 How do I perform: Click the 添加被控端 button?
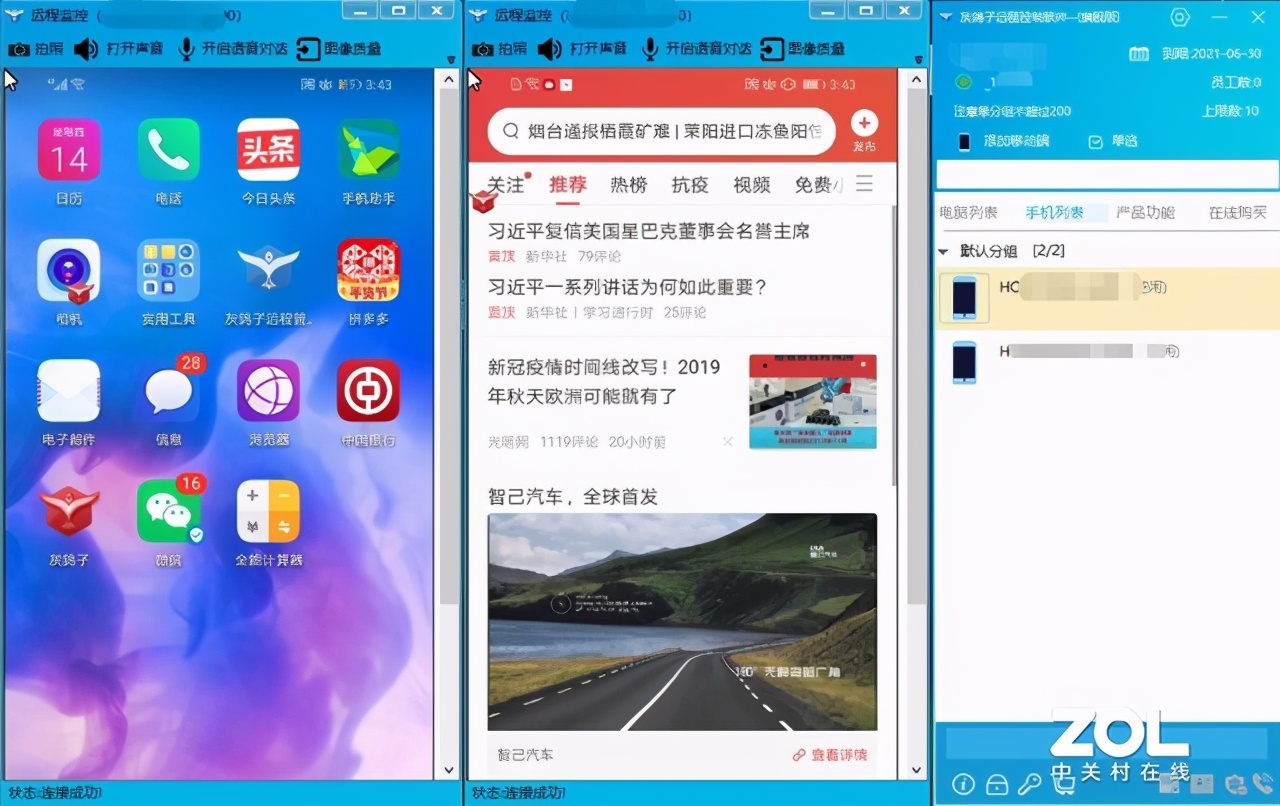click(x=1015, y=141)
